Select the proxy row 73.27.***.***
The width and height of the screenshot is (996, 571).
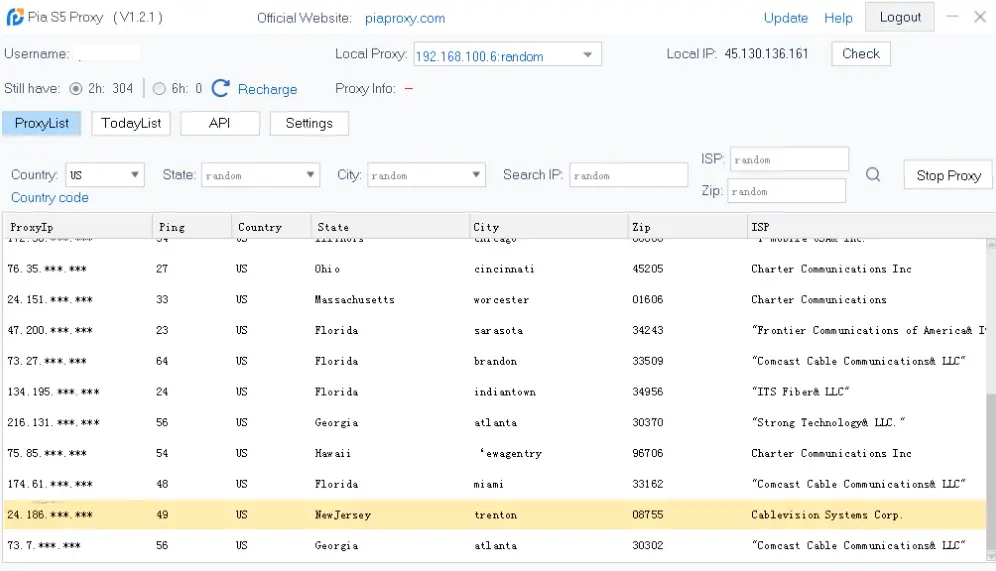(494, 361)
